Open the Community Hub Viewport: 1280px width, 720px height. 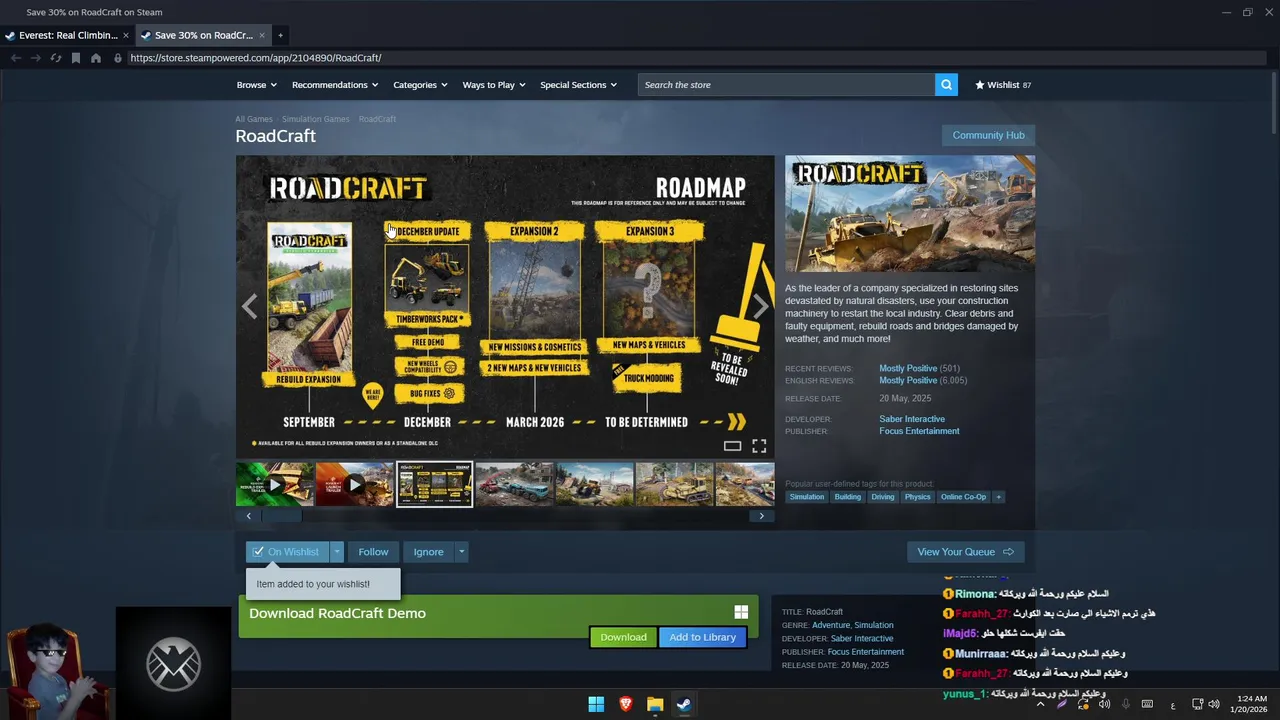coord(988,135)
